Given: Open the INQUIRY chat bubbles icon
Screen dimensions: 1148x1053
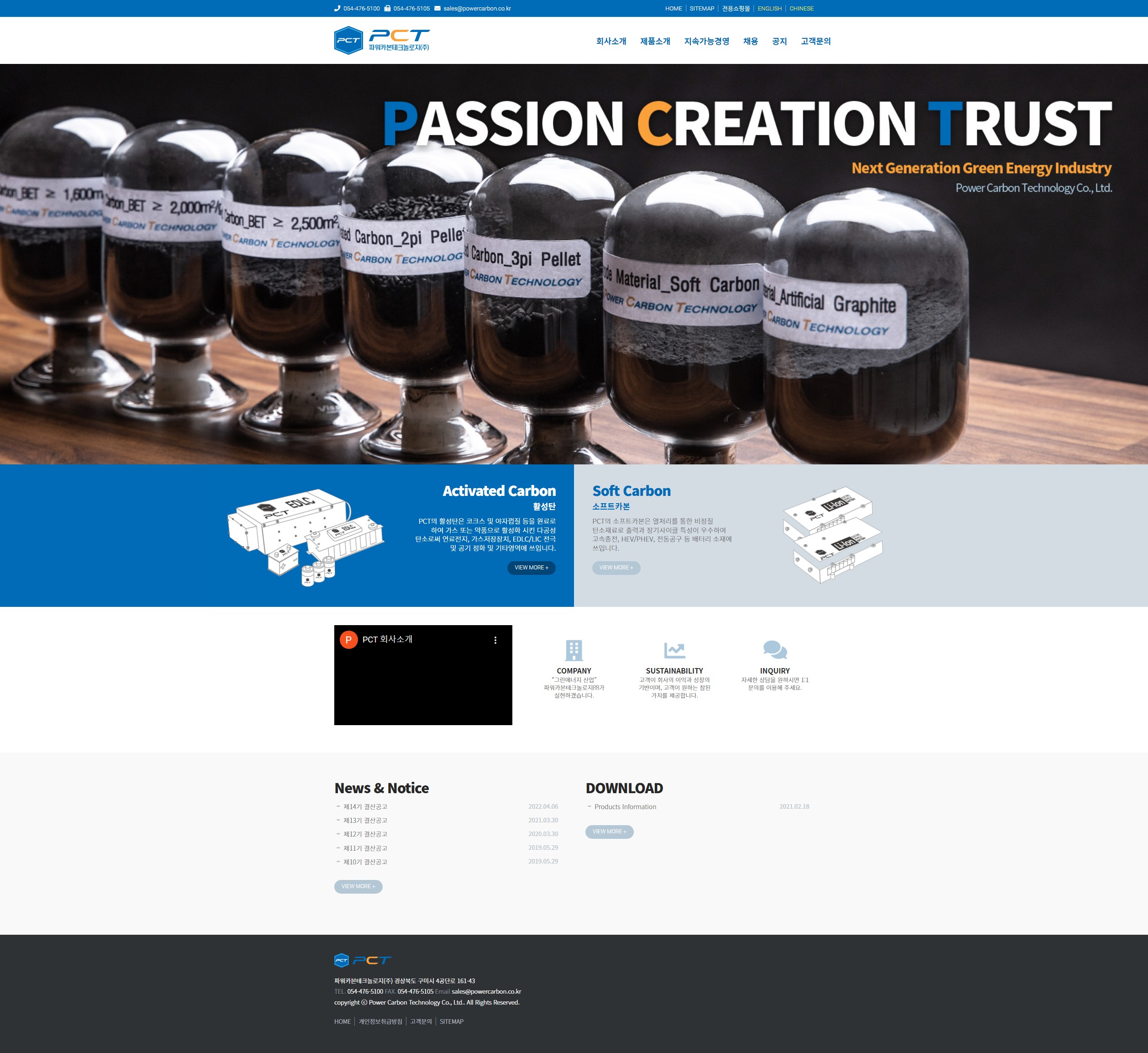Looking at the screenshot, I should click(x=775, y=650).
